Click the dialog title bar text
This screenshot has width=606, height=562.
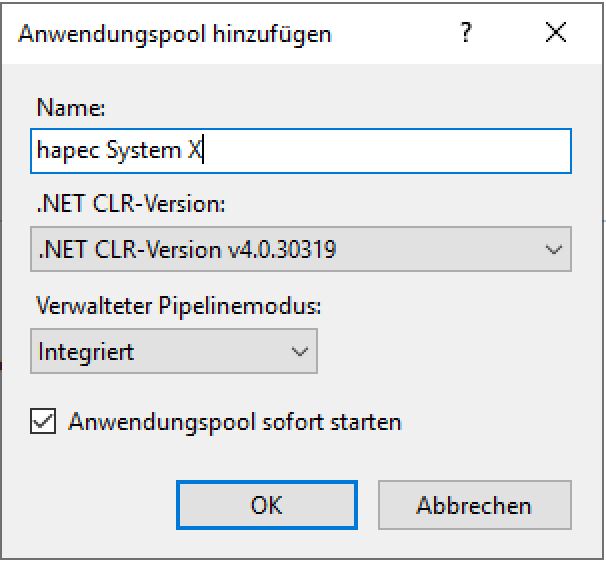176,35
